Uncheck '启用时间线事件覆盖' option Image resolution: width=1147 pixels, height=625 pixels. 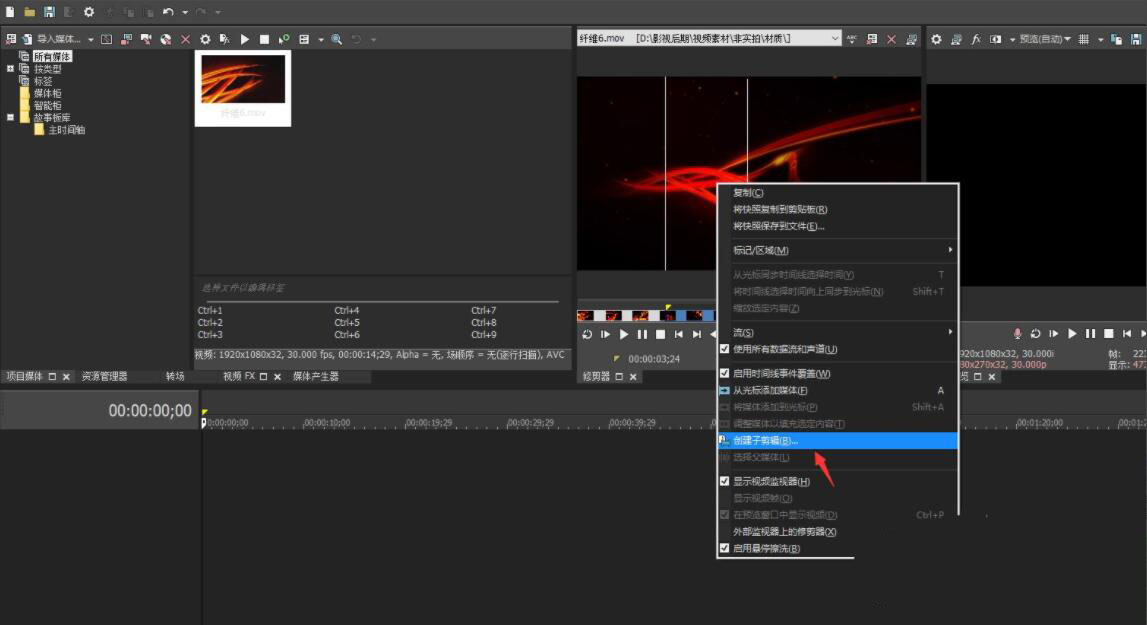[725, 373]
